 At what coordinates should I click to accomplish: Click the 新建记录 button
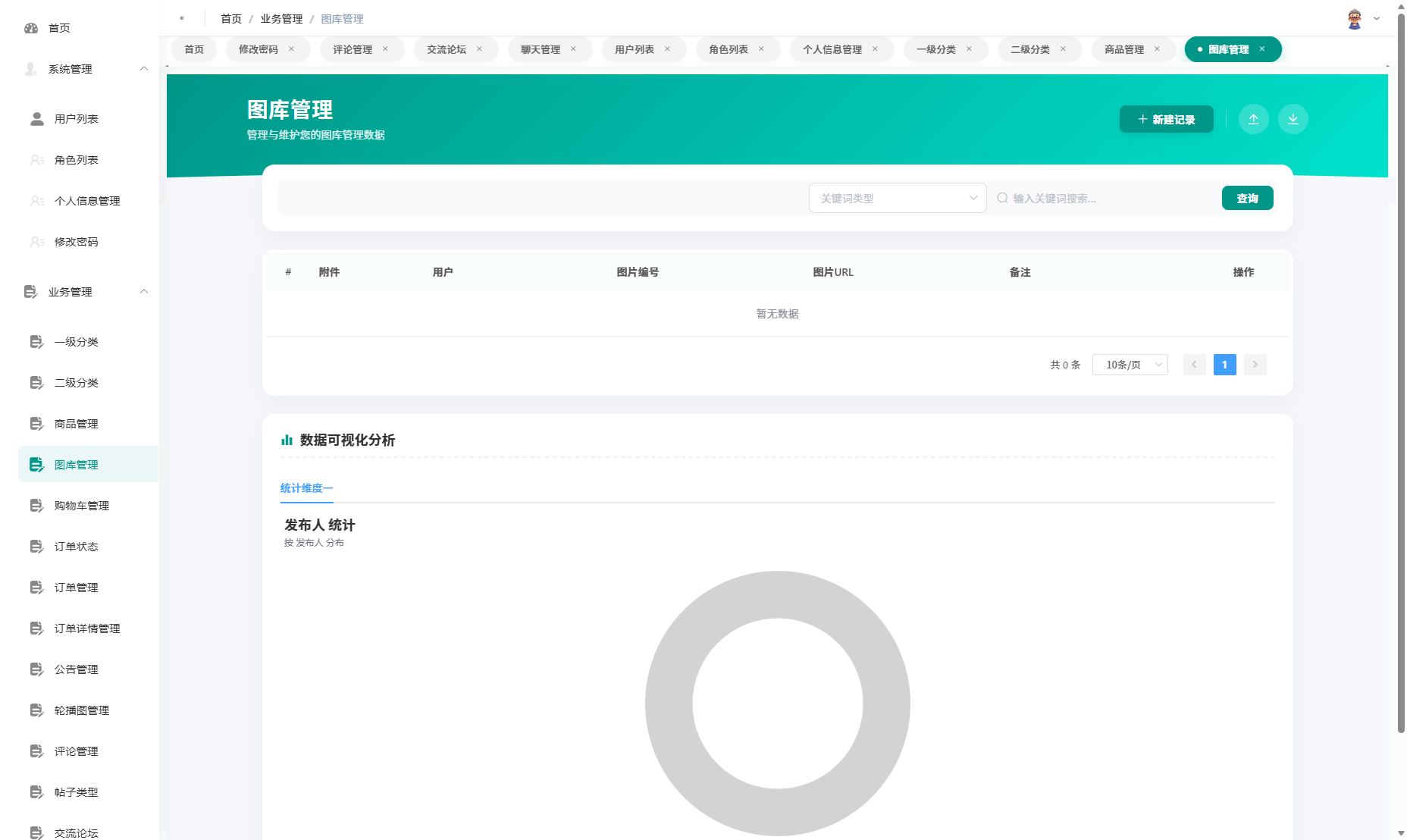coord(1166,119)
